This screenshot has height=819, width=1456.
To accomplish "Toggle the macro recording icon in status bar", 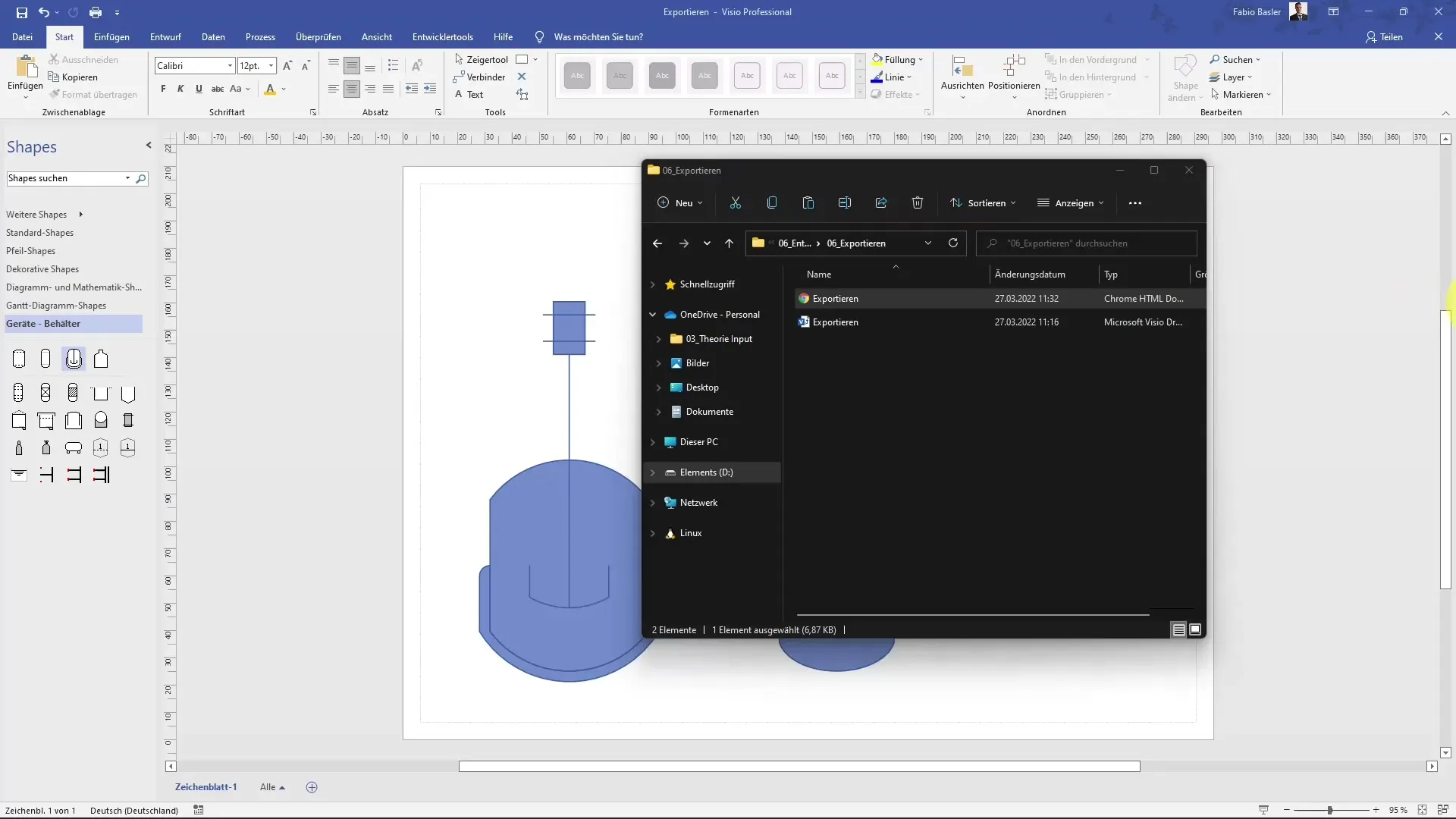I will pyautogui.click(x=199, y=810).
